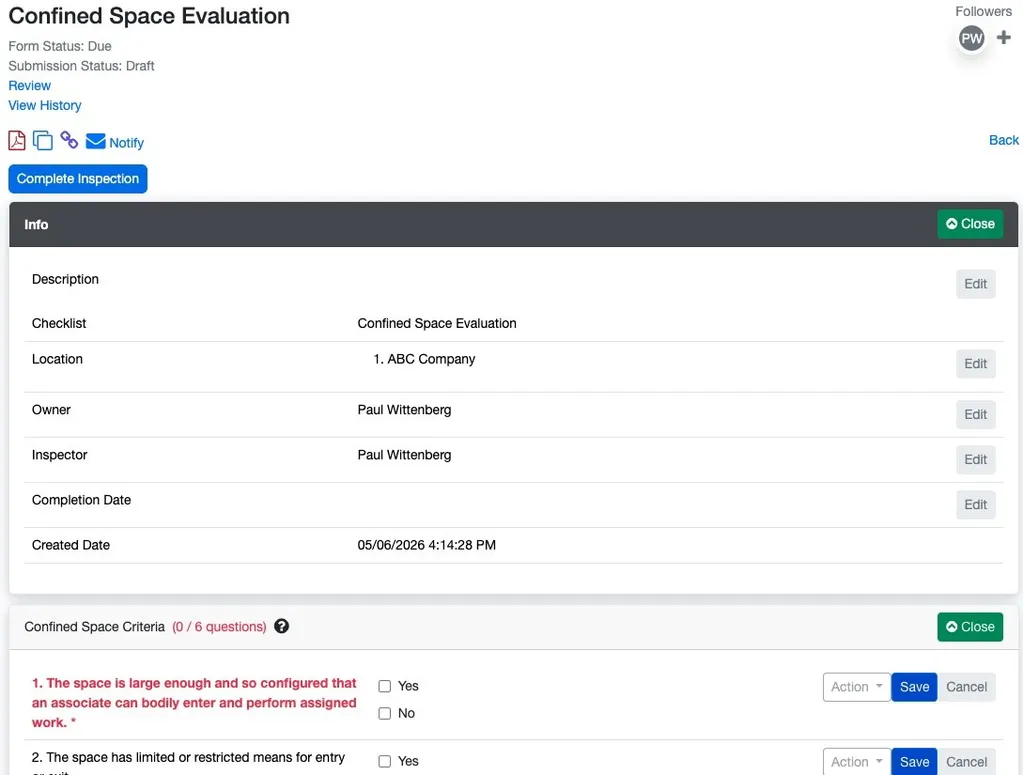Viewport: 1023px width, 775px height.
Task: Click the '1. ABC Company' location text
Action: tap(424, 359)
